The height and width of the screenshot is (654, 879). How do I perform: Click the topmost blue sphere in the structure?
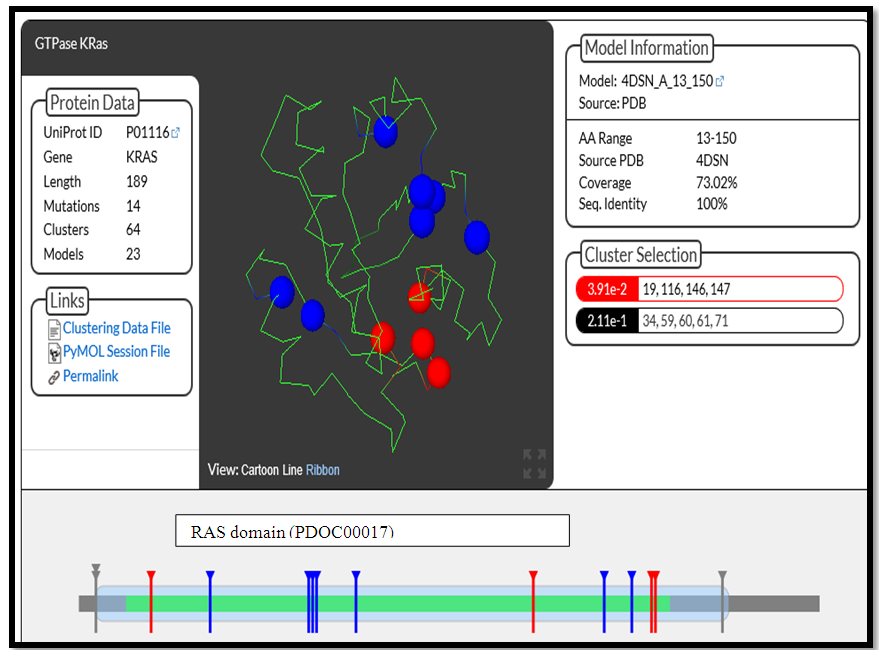[385, 131]
